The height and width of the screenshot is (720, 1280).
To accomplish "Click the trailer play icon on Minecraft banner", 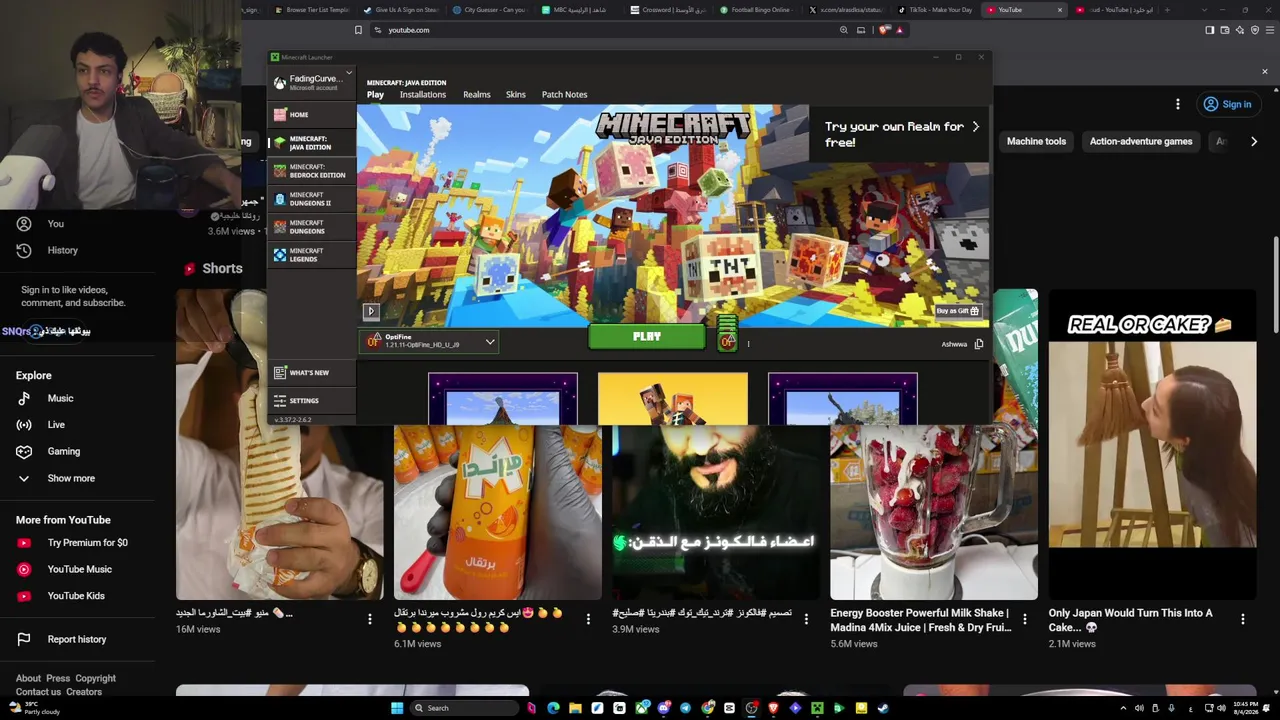I will 371,312.
